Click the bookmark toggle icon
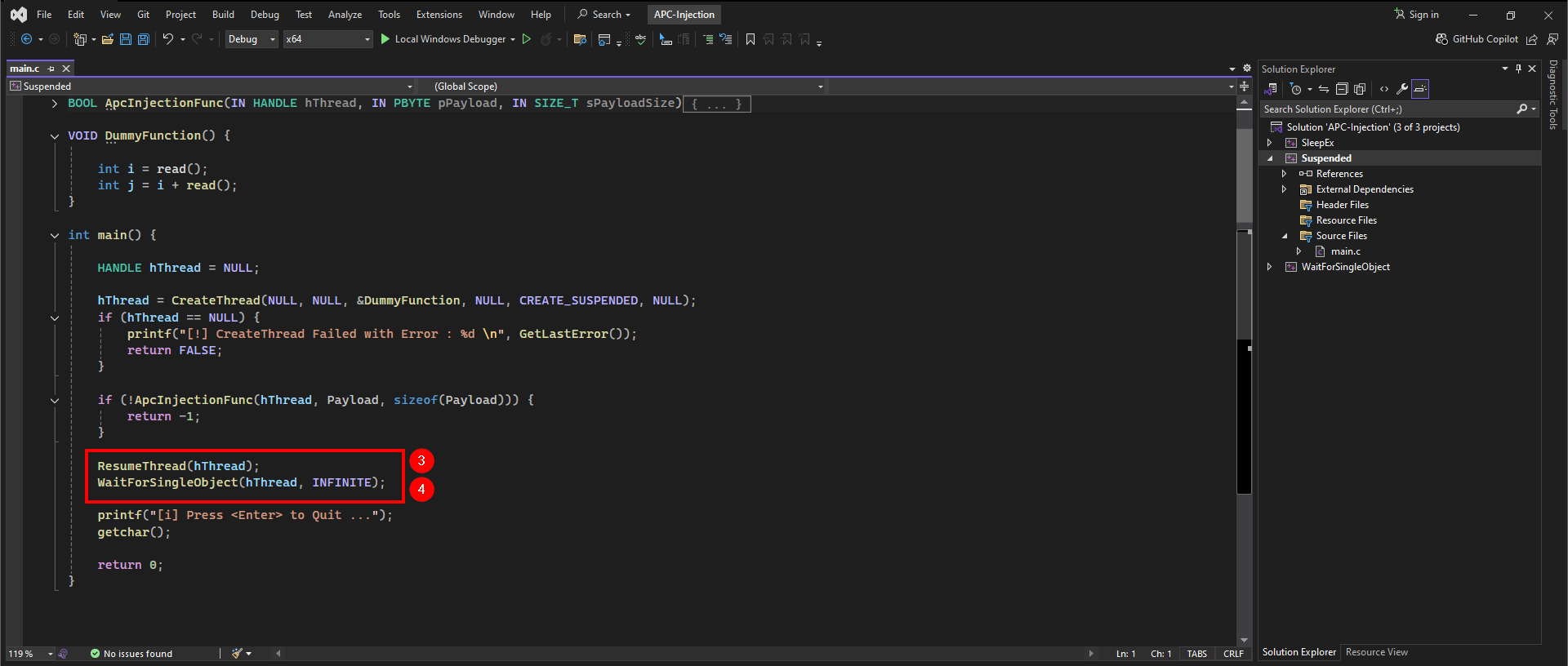This screenshot has width=1568, height=666. pyautogui.click(x=751, y=39)
